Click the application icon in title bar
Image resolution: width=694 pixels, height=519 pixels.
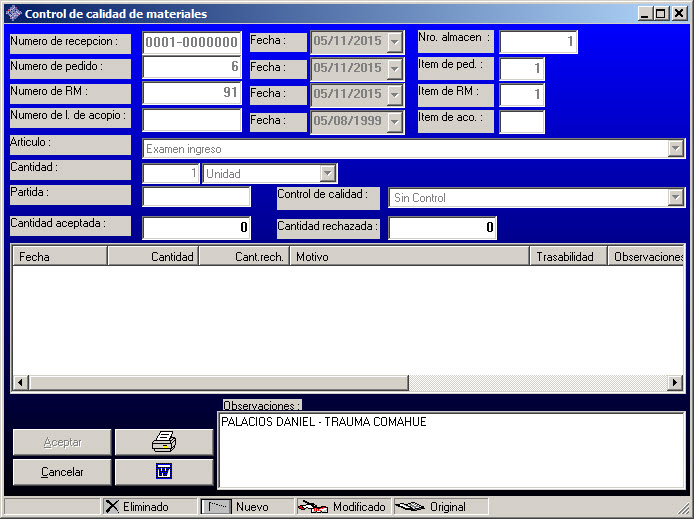tap(12, 14)
